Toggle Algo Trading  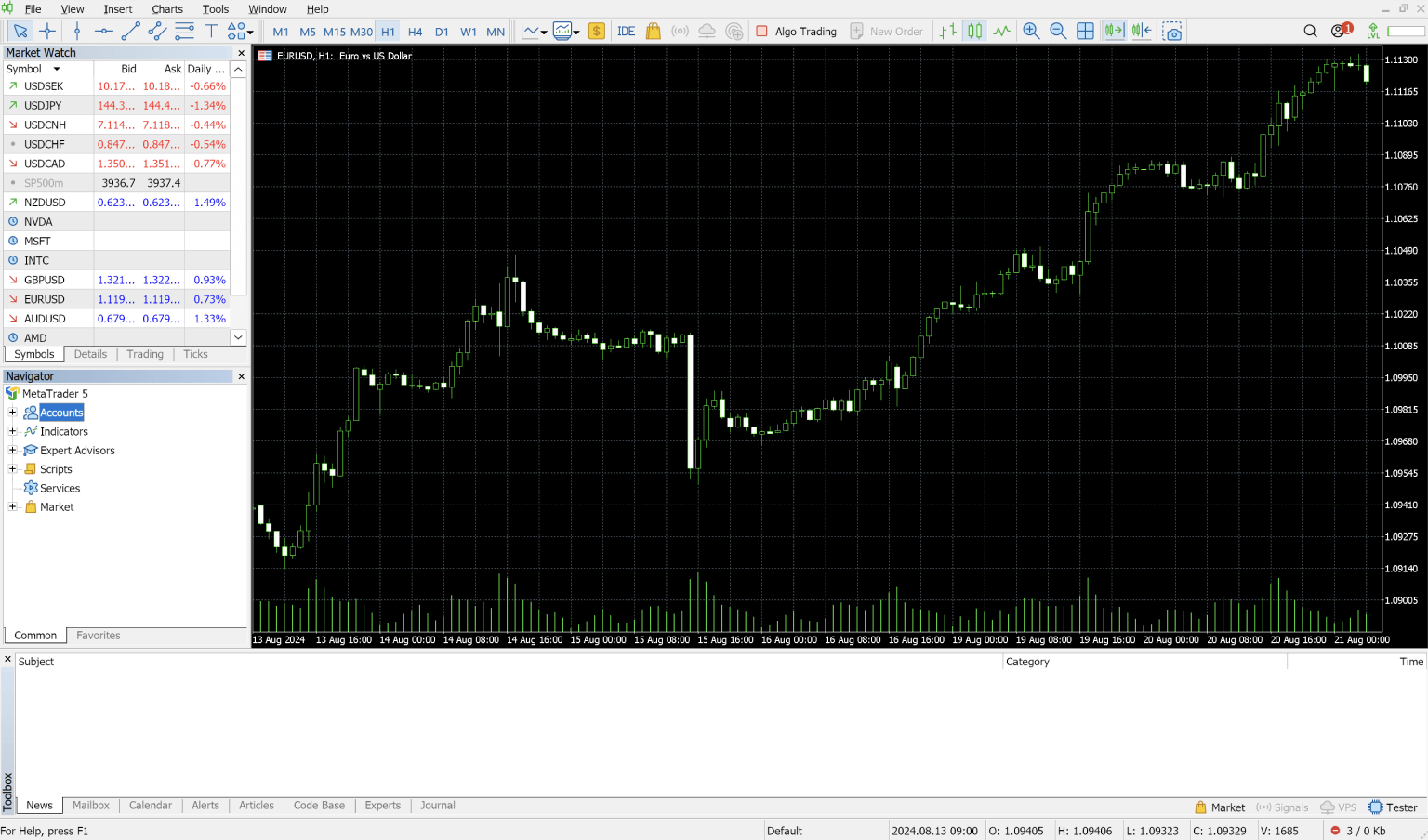click(796, 32)
